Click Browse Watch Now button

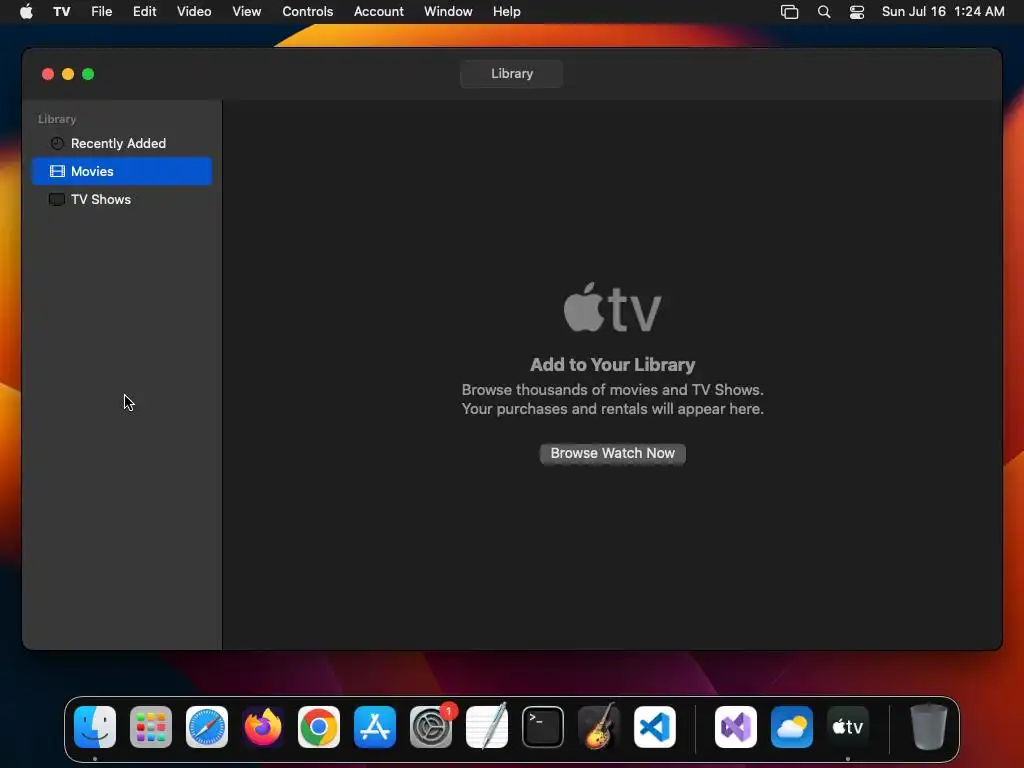(x=613, y=453)
